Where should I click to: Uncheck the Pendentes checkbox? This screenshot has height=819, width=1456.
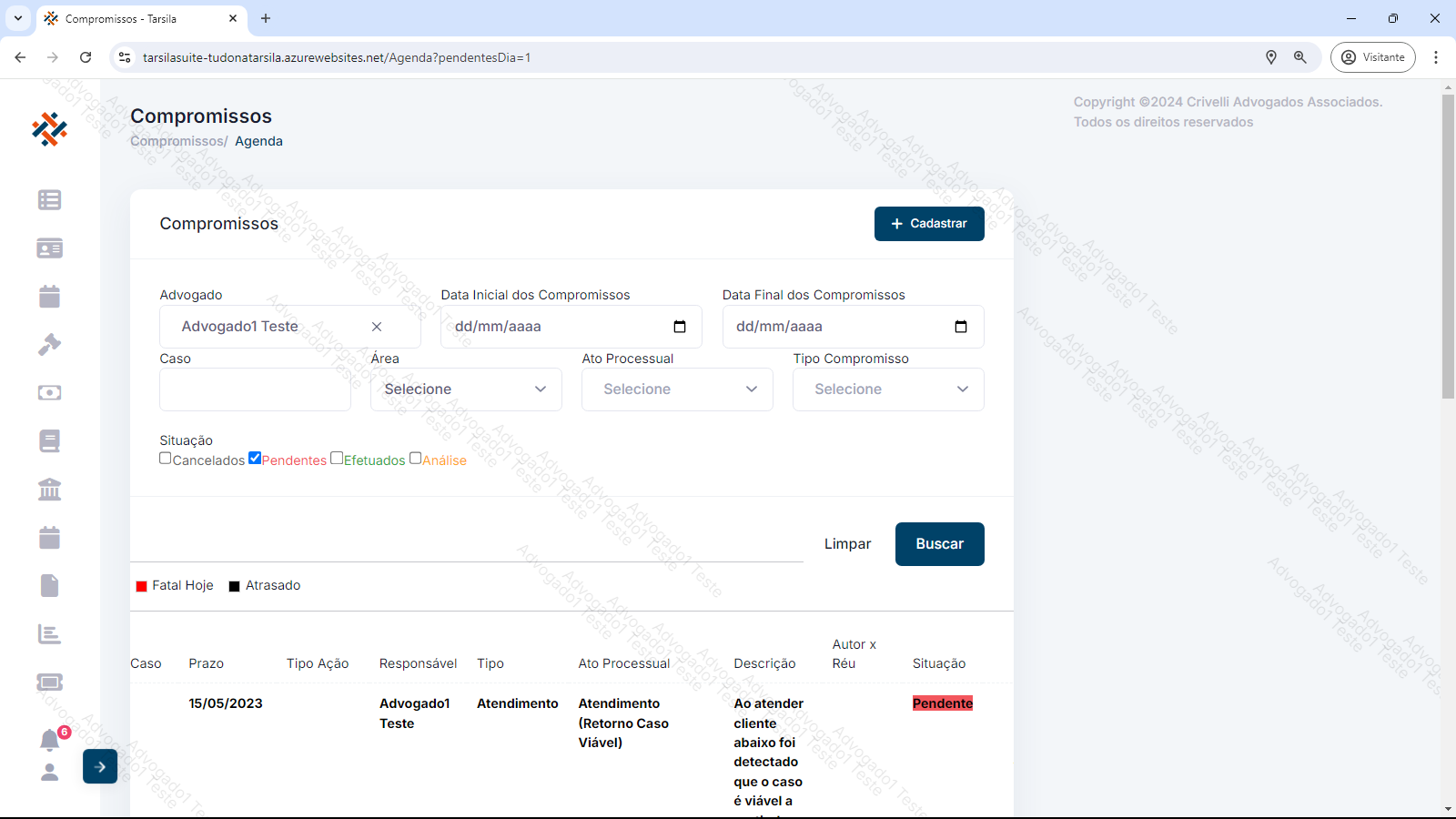coord(255,459)
